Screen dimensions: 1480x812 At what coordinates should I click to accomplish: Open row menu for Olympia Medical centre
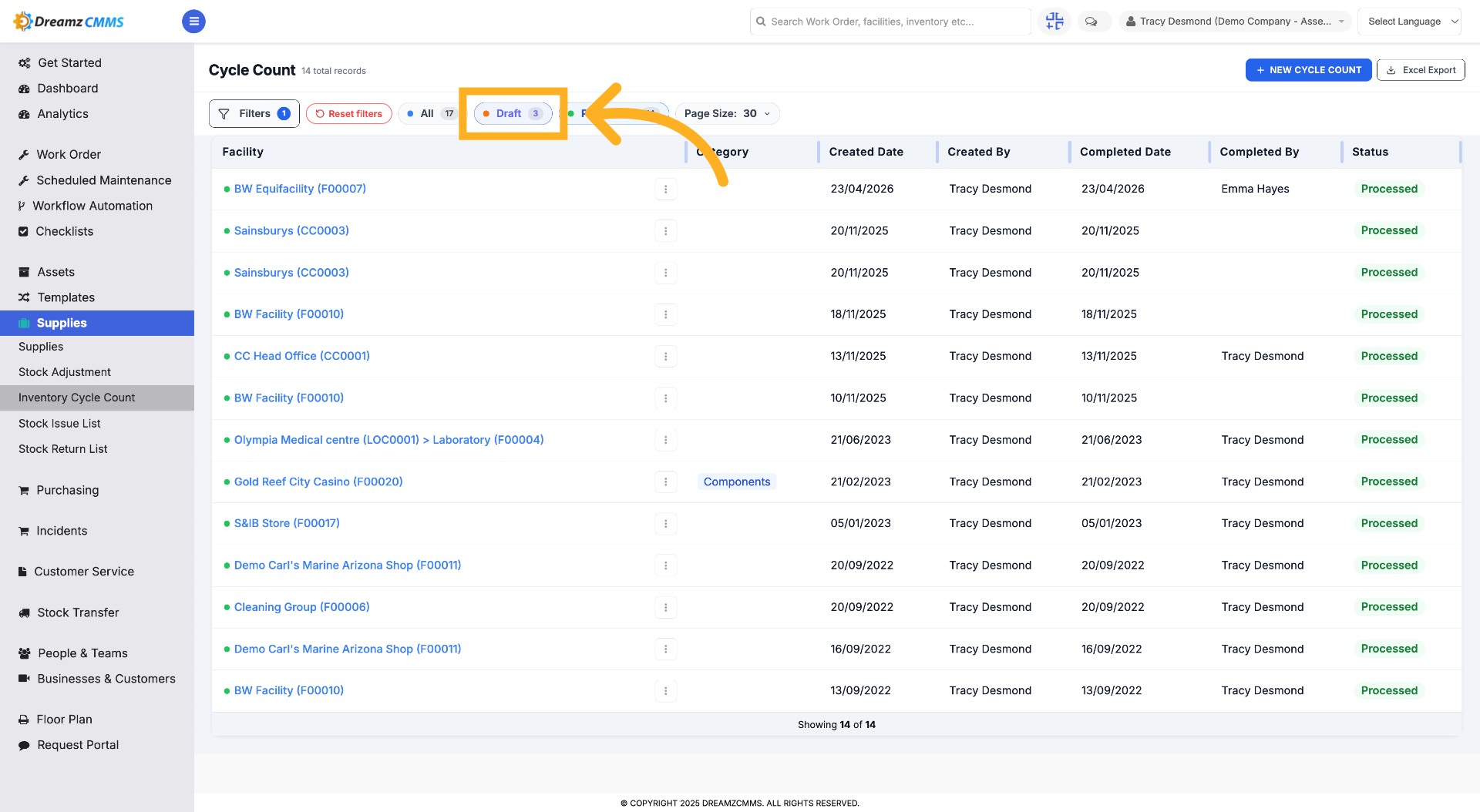point(666,440)
